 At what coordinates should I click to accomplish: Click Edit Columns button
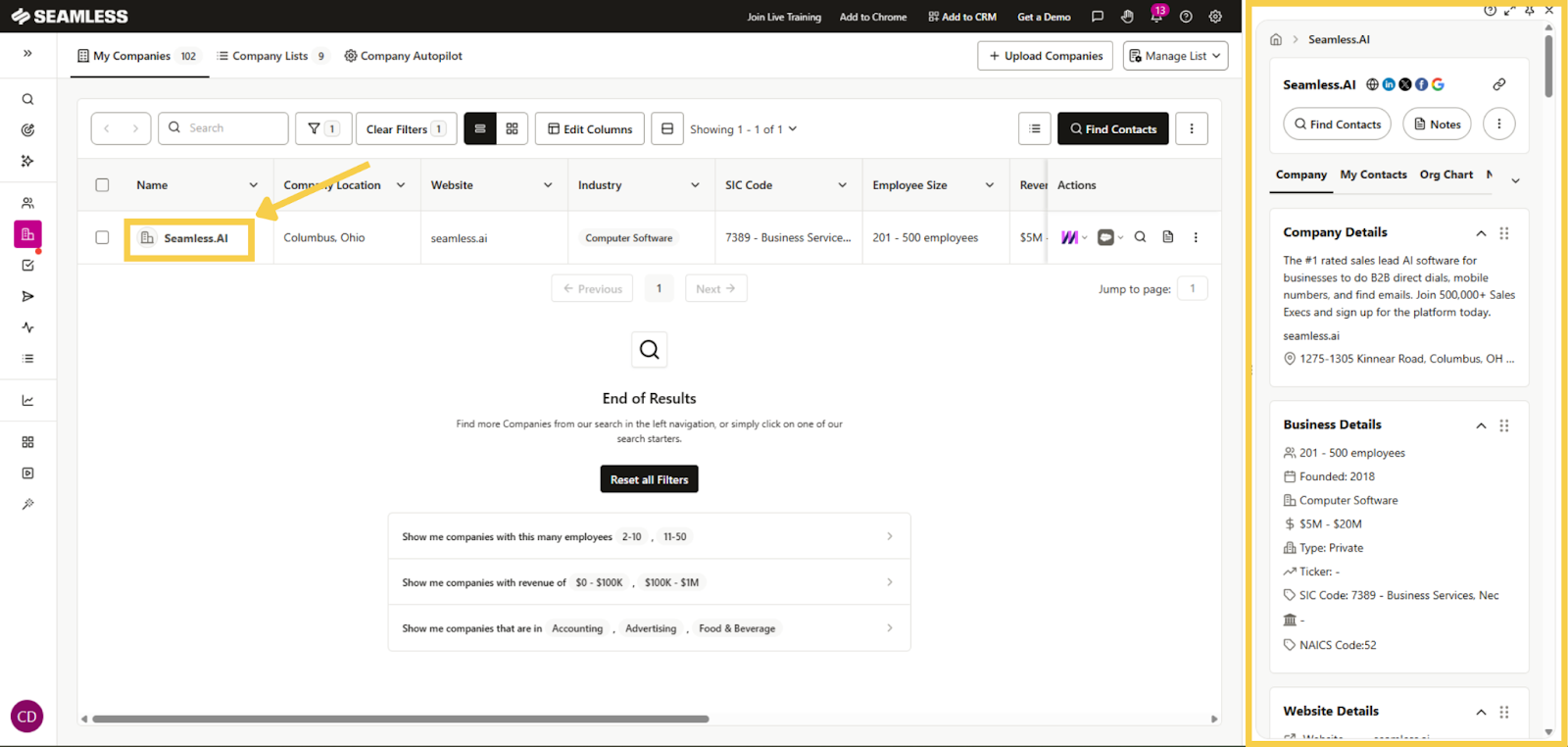pos(590,128)
